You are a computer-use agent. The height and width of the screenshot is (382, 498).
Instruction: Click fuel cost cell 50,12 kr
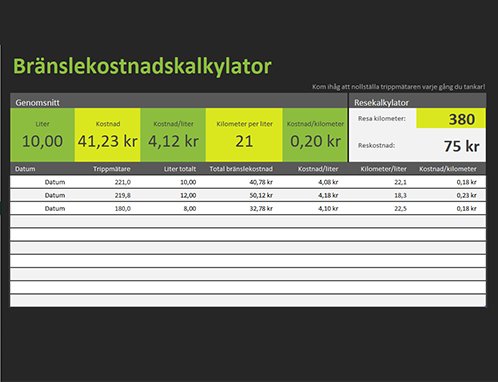coord(261,195)
